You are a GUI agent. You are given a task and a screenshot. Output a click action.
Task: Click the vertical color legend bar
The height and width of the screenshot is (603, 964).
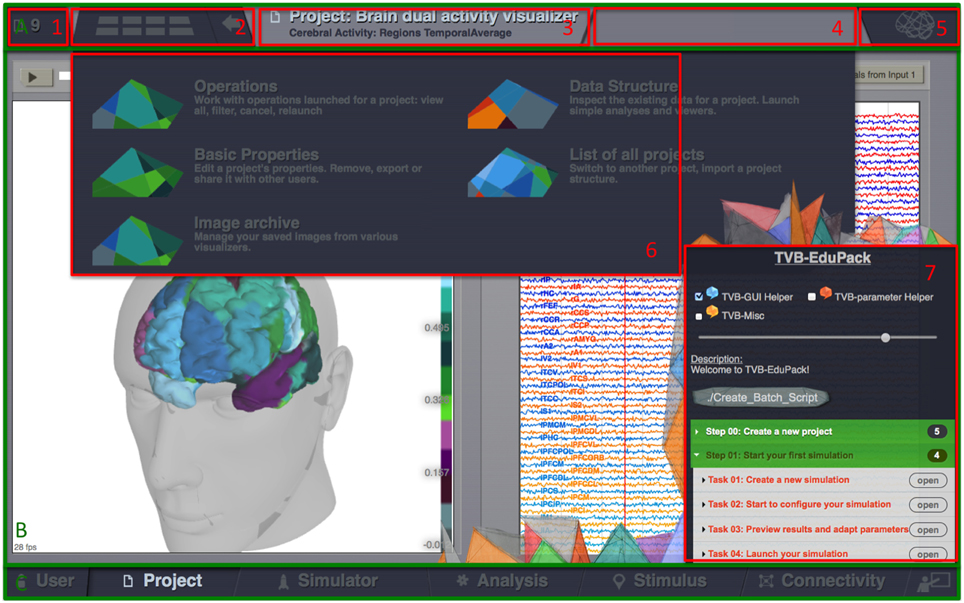click(x=446, y=412)
